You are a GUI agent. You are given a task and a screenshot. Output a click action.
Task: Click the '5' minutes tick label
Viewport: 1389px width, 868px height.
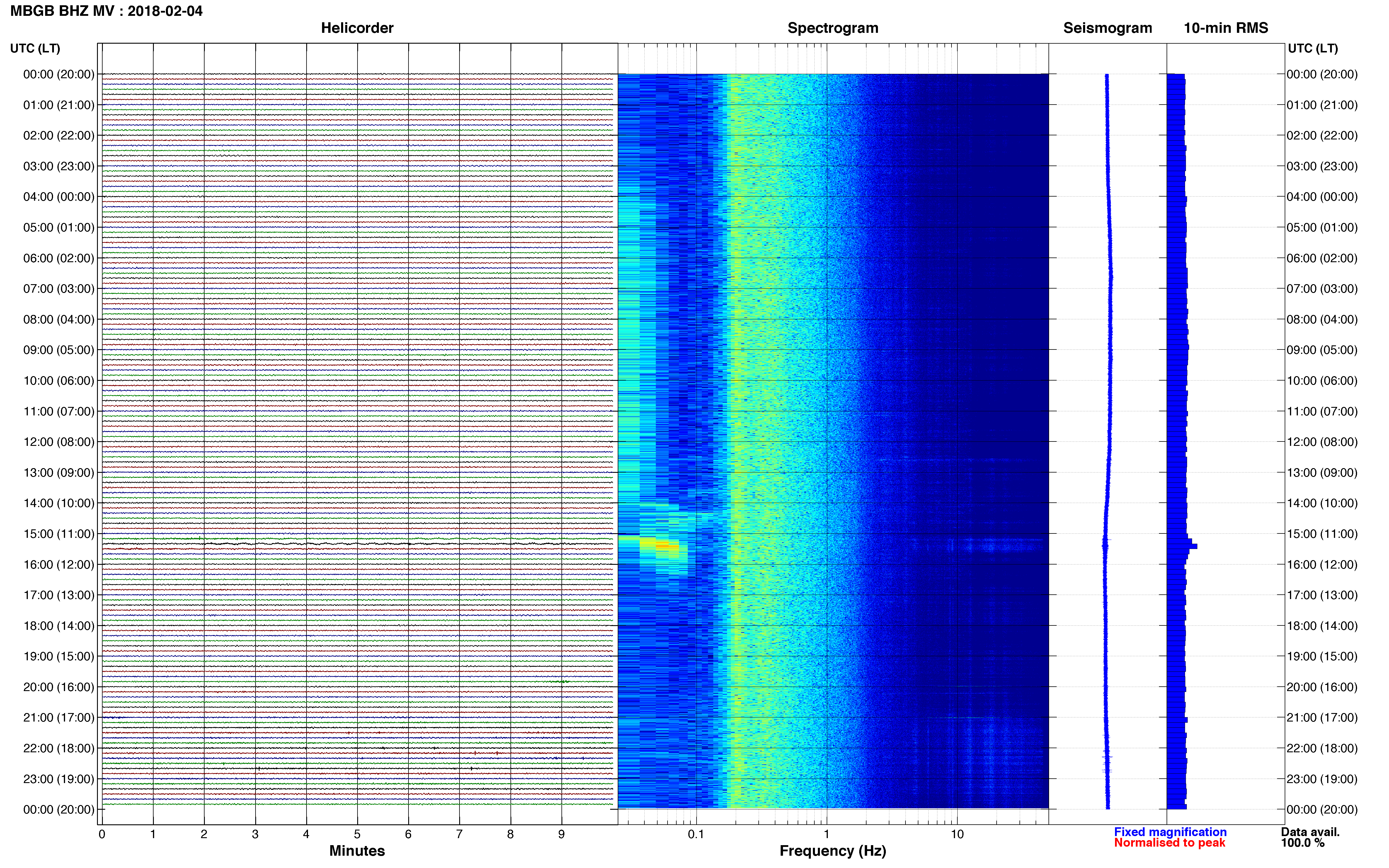357,834
